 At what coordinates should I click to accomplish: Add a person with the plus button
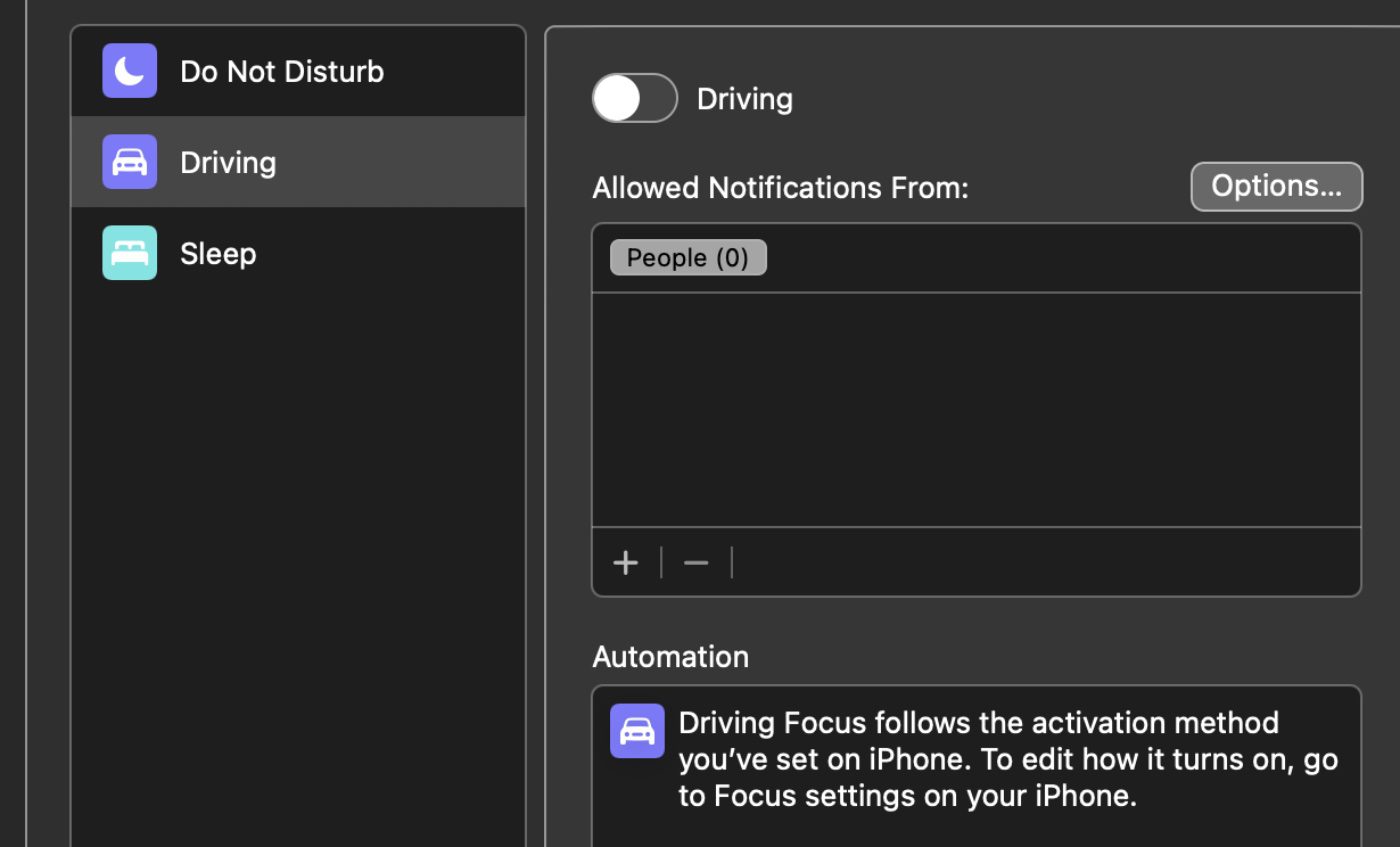(x=626, y=563)
